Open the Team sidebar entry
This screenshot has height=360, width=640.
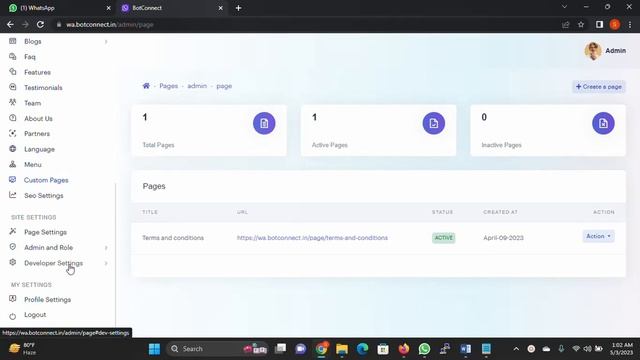click(33, 103)
